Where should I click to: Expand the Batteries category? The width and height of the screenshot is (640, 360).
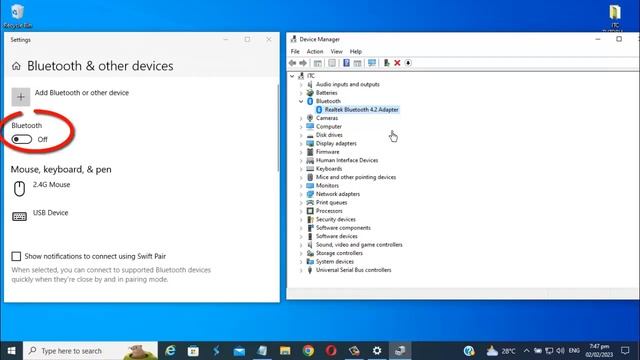point(301,93)
